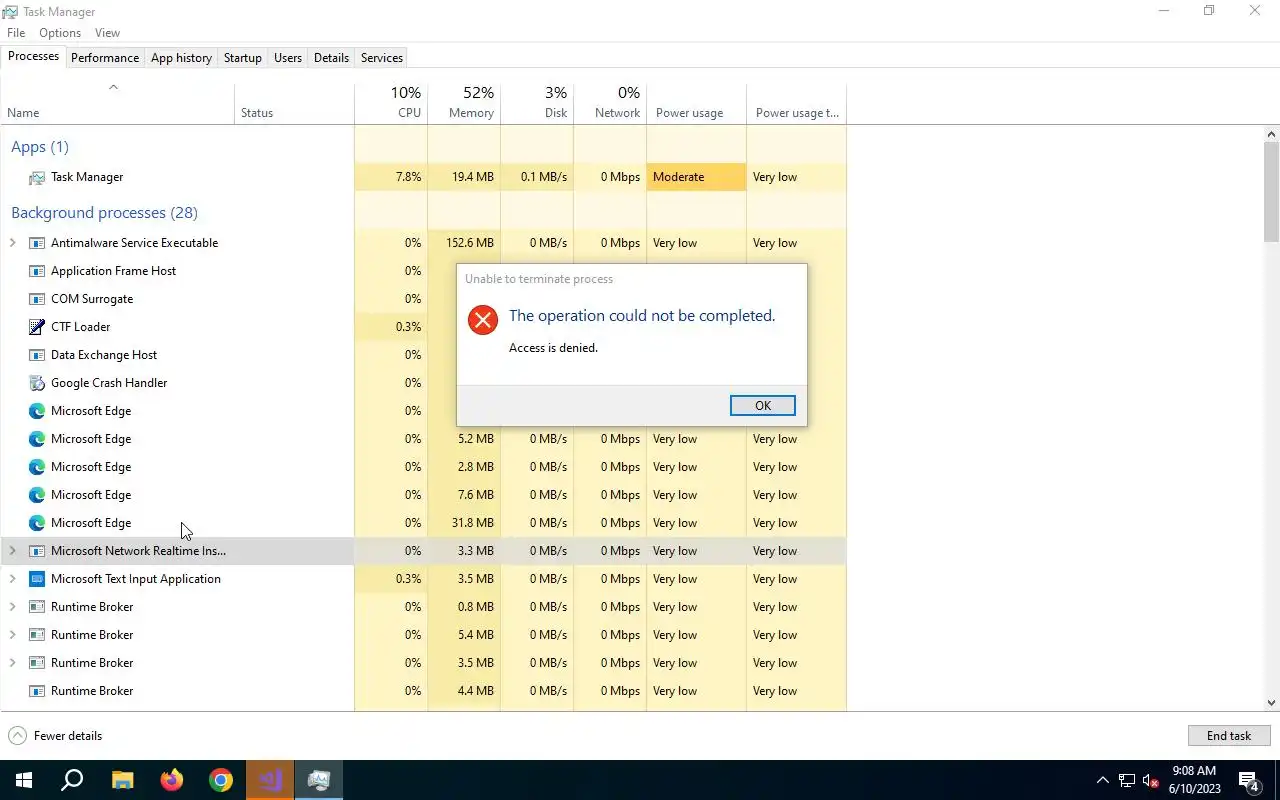Sort by the Power usage trend column header

tap(796, 102)
